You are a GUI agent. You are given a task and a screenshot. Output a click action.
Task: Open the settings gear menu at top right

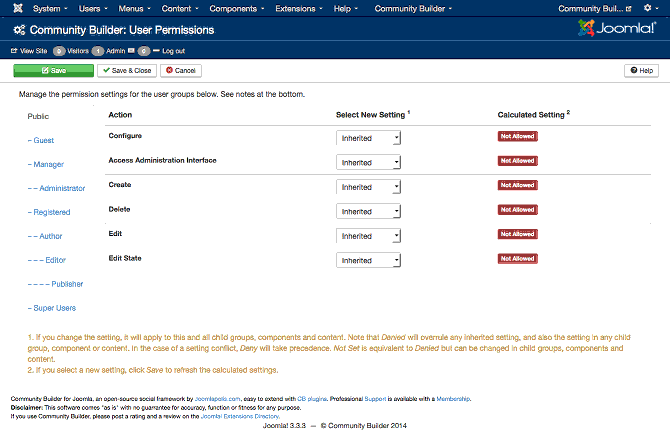point(651,8)
